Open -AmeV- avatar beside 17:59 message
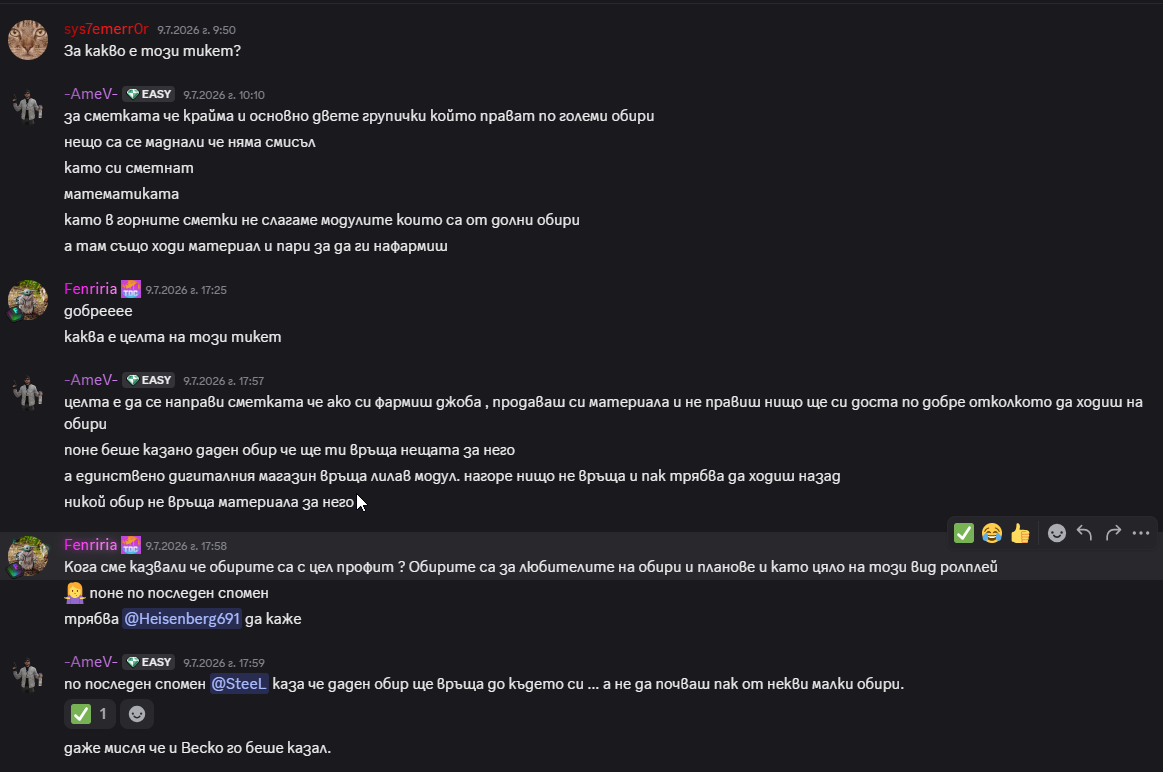Screen dimensions: 1163x772 28,673
